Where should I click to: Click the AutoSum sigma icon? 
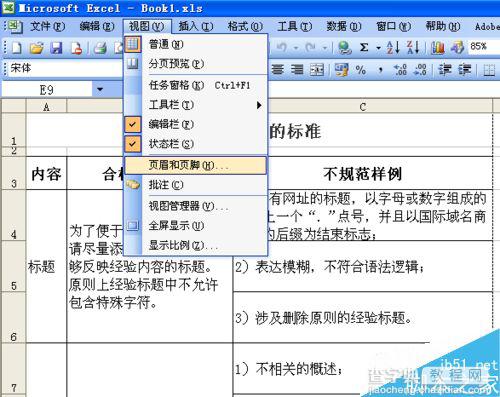pos(364,48)
